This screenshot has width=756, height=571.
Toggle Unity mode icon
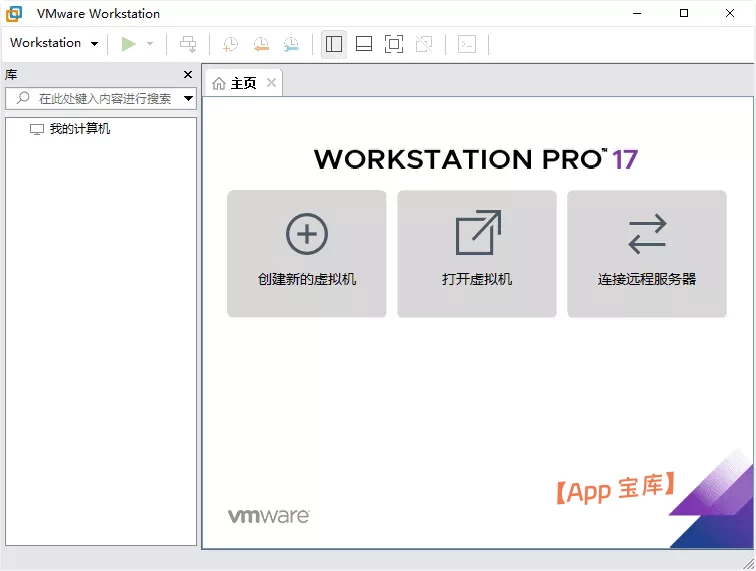pos(424,44)
